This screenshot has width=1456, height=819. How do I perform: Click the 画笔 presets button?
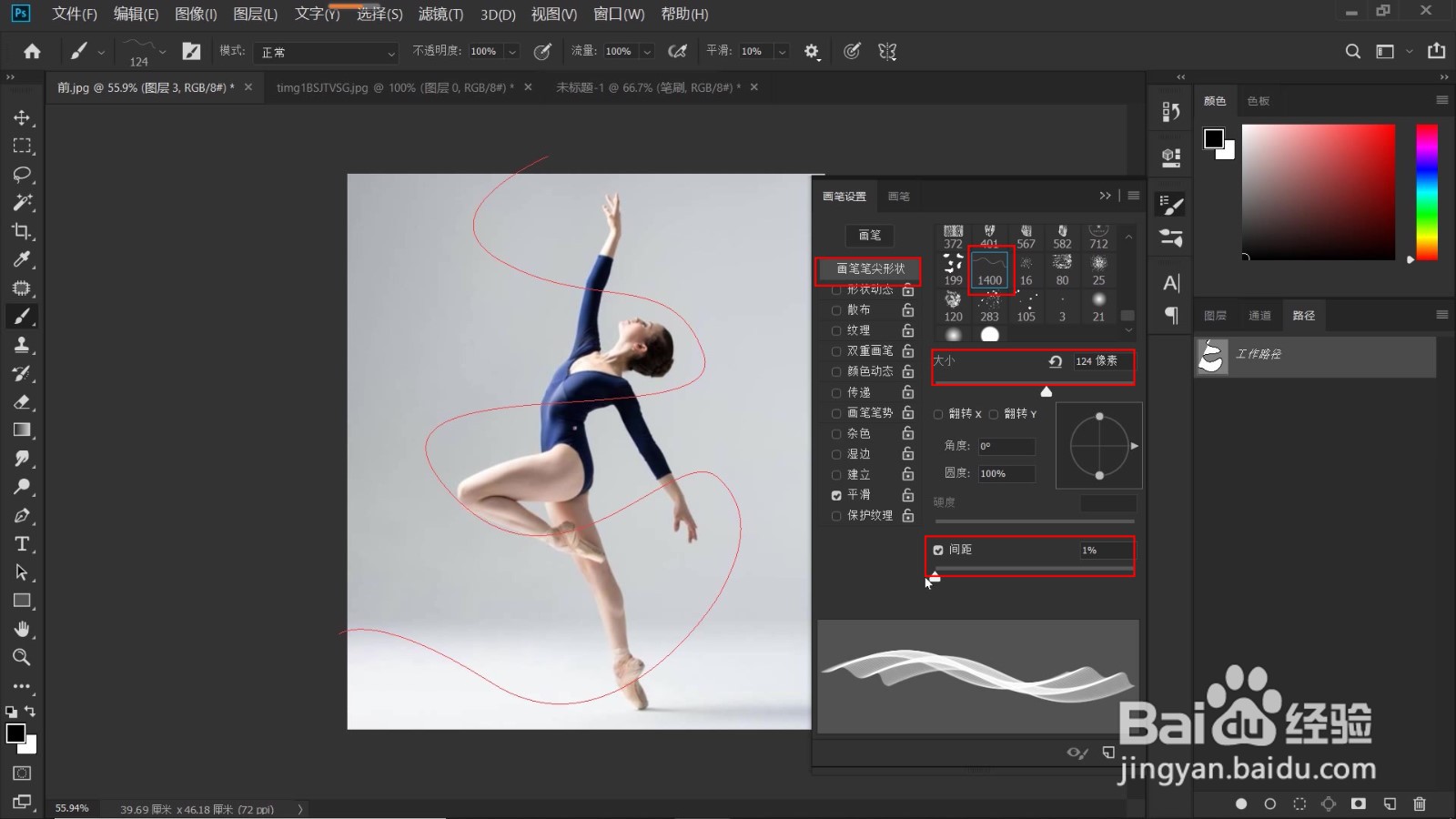[x=870, y=235]
